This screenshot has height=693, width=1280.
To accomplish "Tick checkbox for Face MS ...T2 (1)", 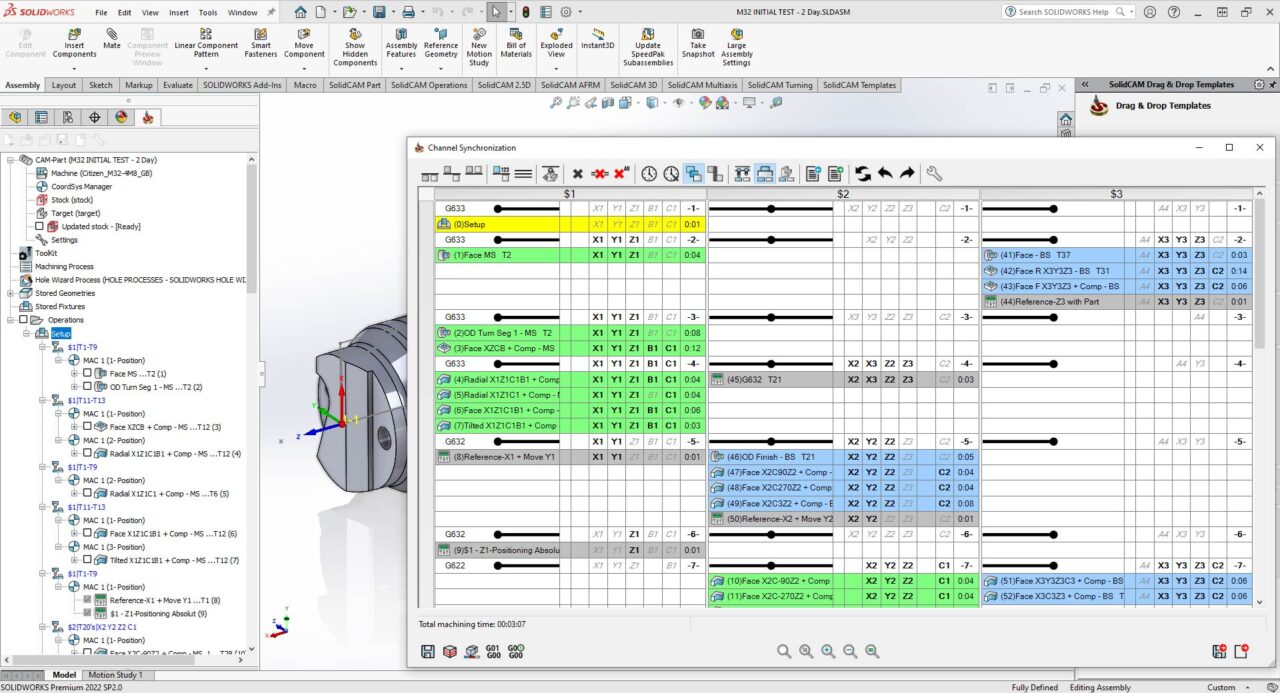I will point(87,374).
